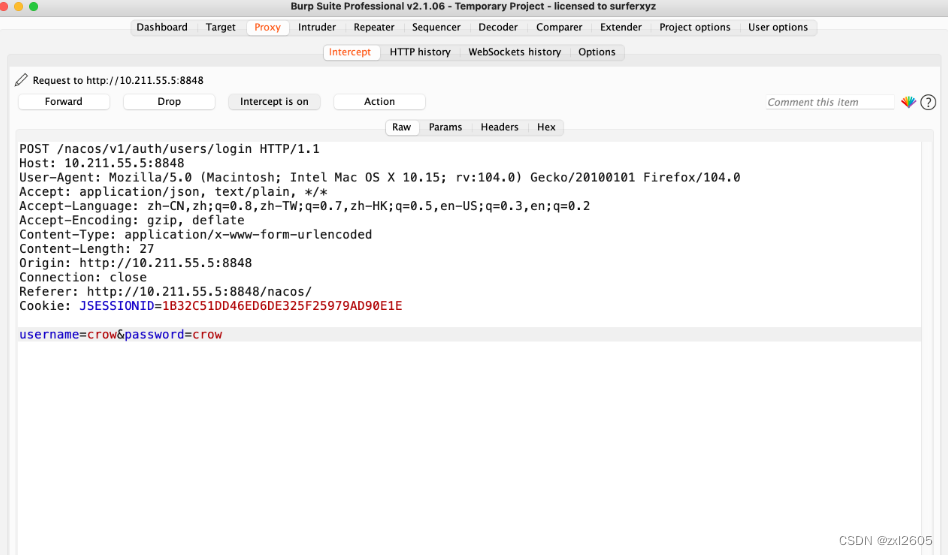
Task: Click the Accept: application/json header line
Action: tap(174, 192)
